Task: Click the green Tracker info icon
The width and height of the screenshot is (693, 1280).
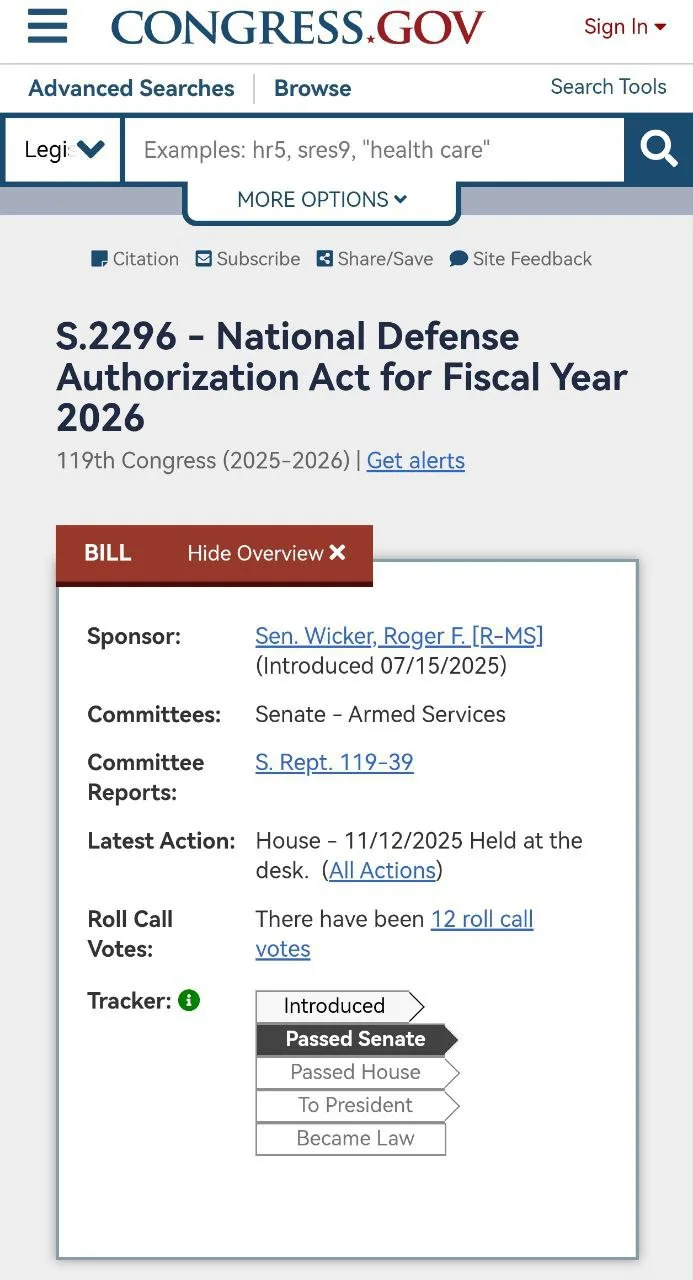Action: (189, 1000)
